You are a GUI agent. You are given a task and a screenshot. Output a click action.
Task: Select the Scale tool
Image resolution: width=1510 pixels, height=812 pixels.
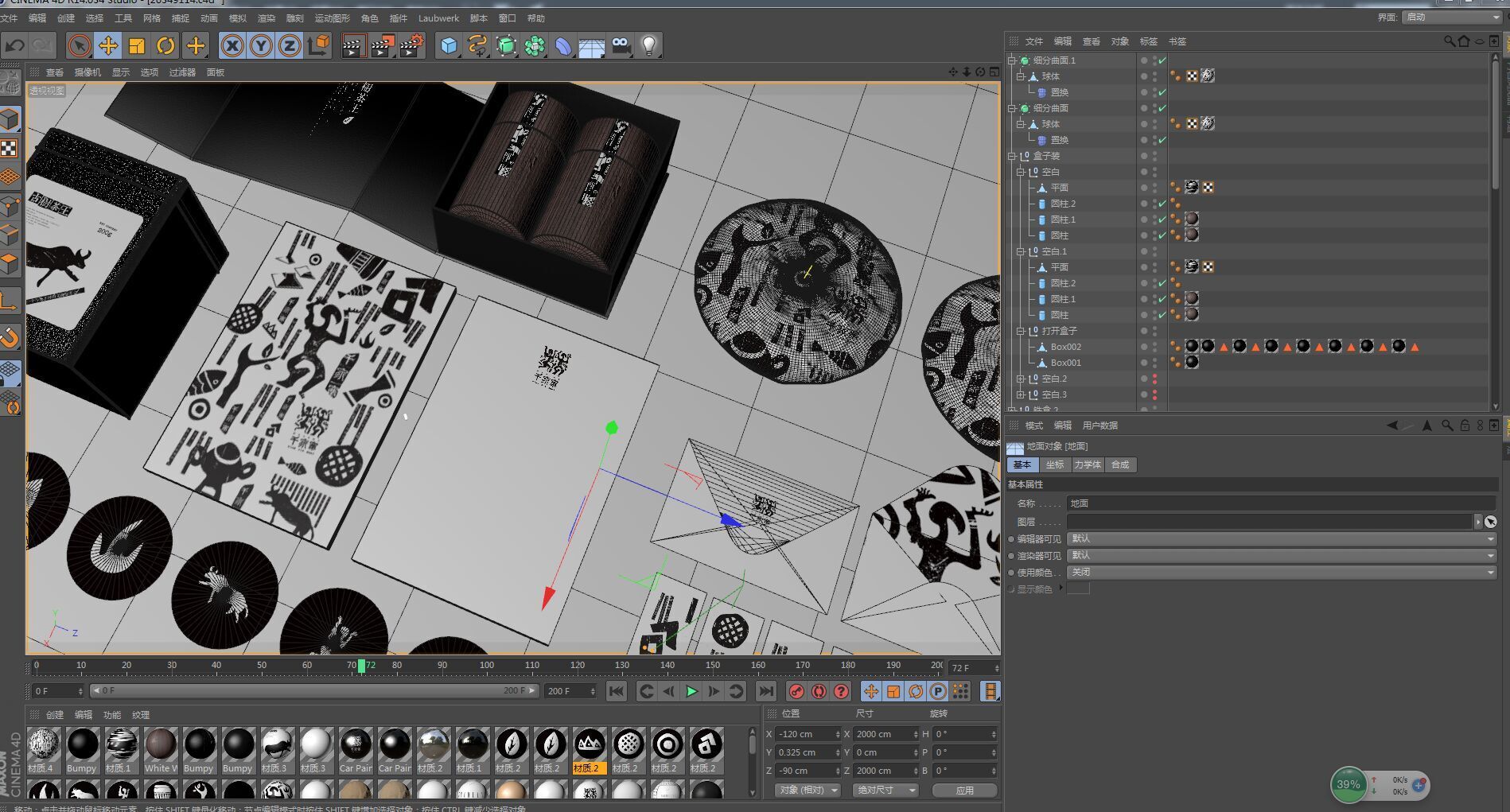pos(137,45)
